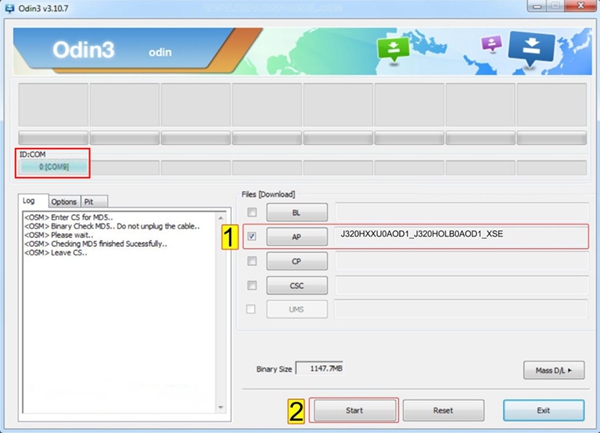This screenshot has height=433, width=600.
Task: Enable the BL file checkbox
Action: pyautogui.click(x=252, y=212)
